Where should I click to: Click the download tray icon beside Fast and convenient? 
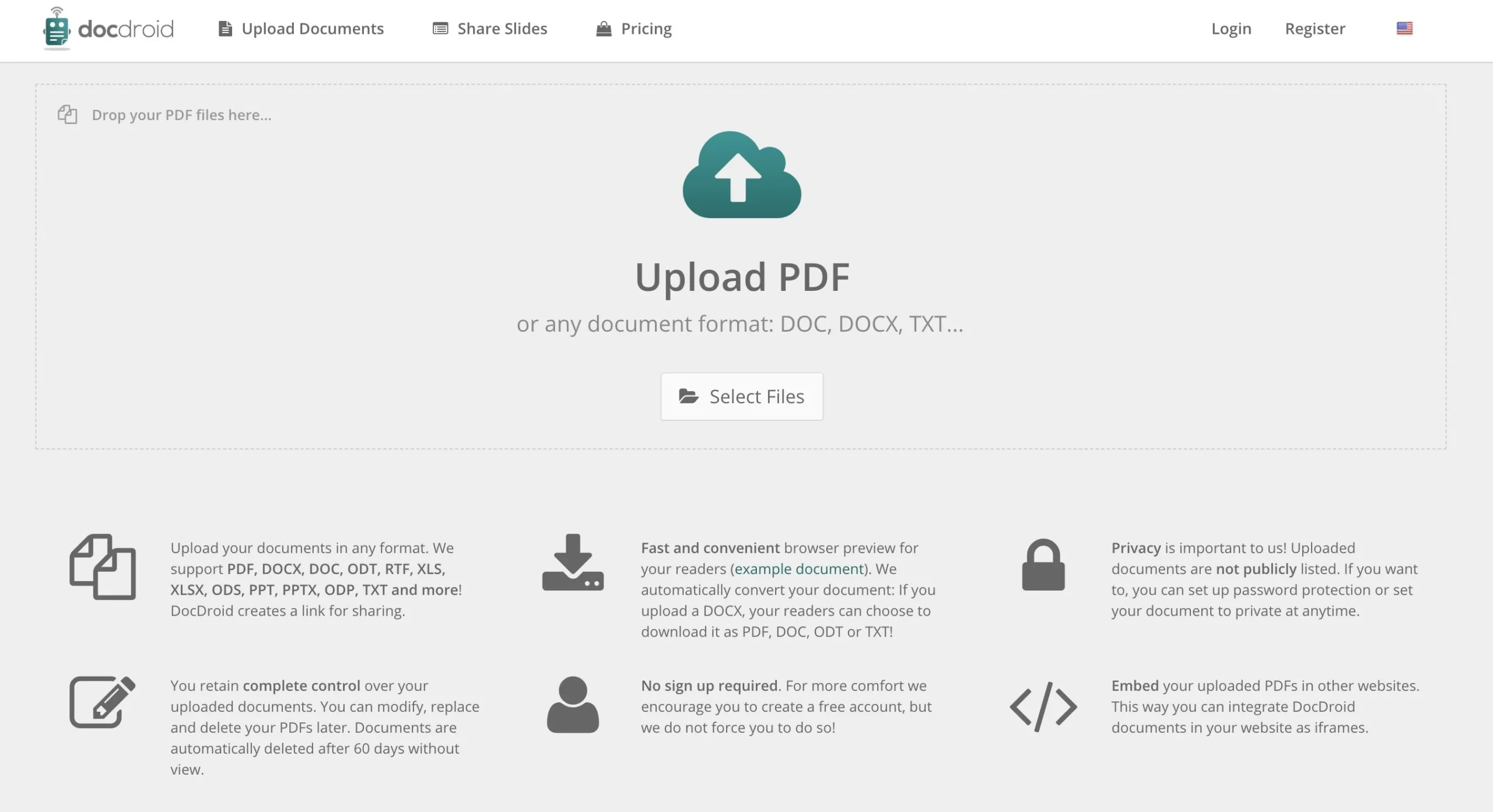point(573,562)
